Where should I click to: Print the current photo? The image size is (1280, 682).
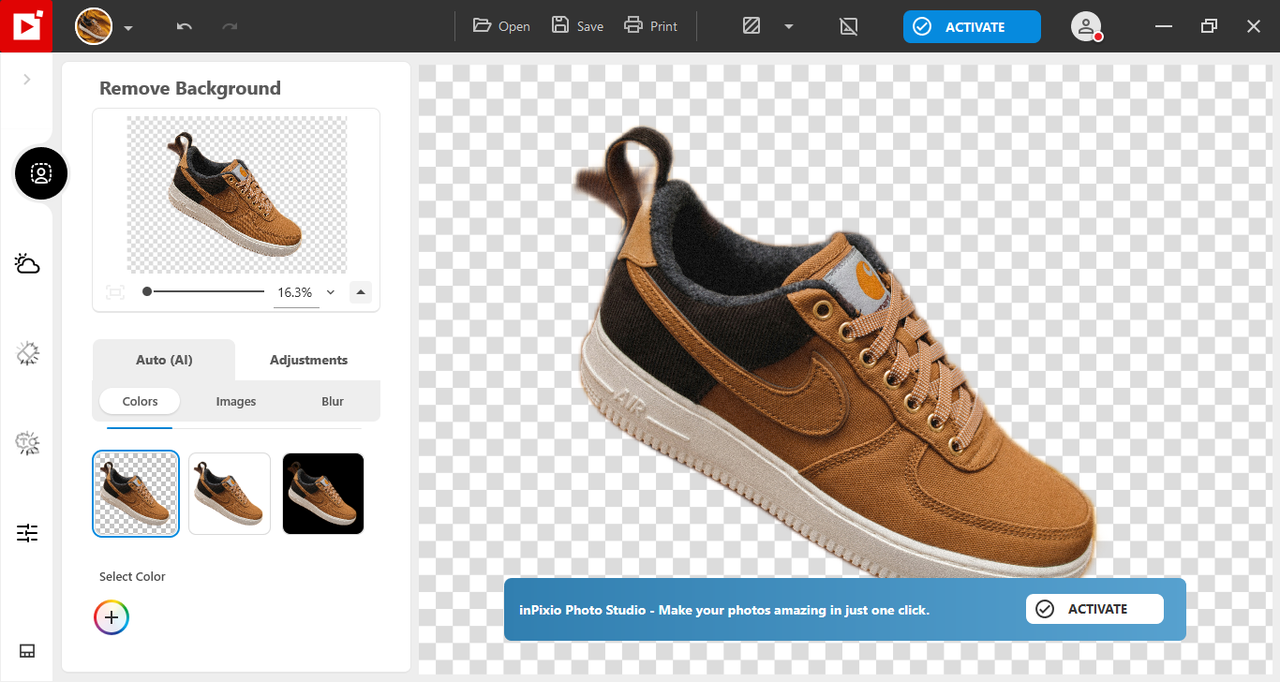[651, 26]
